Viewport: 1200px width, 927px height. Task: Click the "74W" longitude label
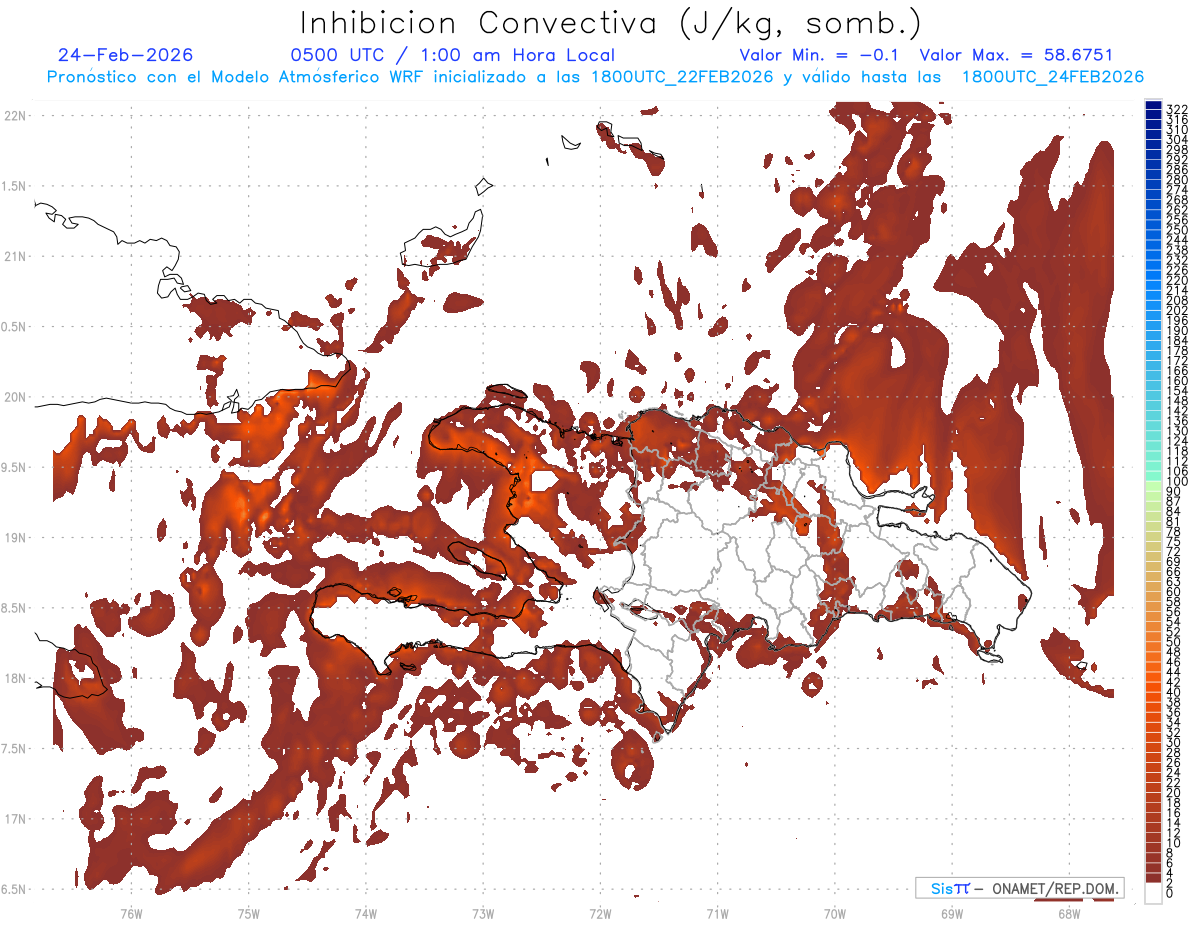(366, 913)
